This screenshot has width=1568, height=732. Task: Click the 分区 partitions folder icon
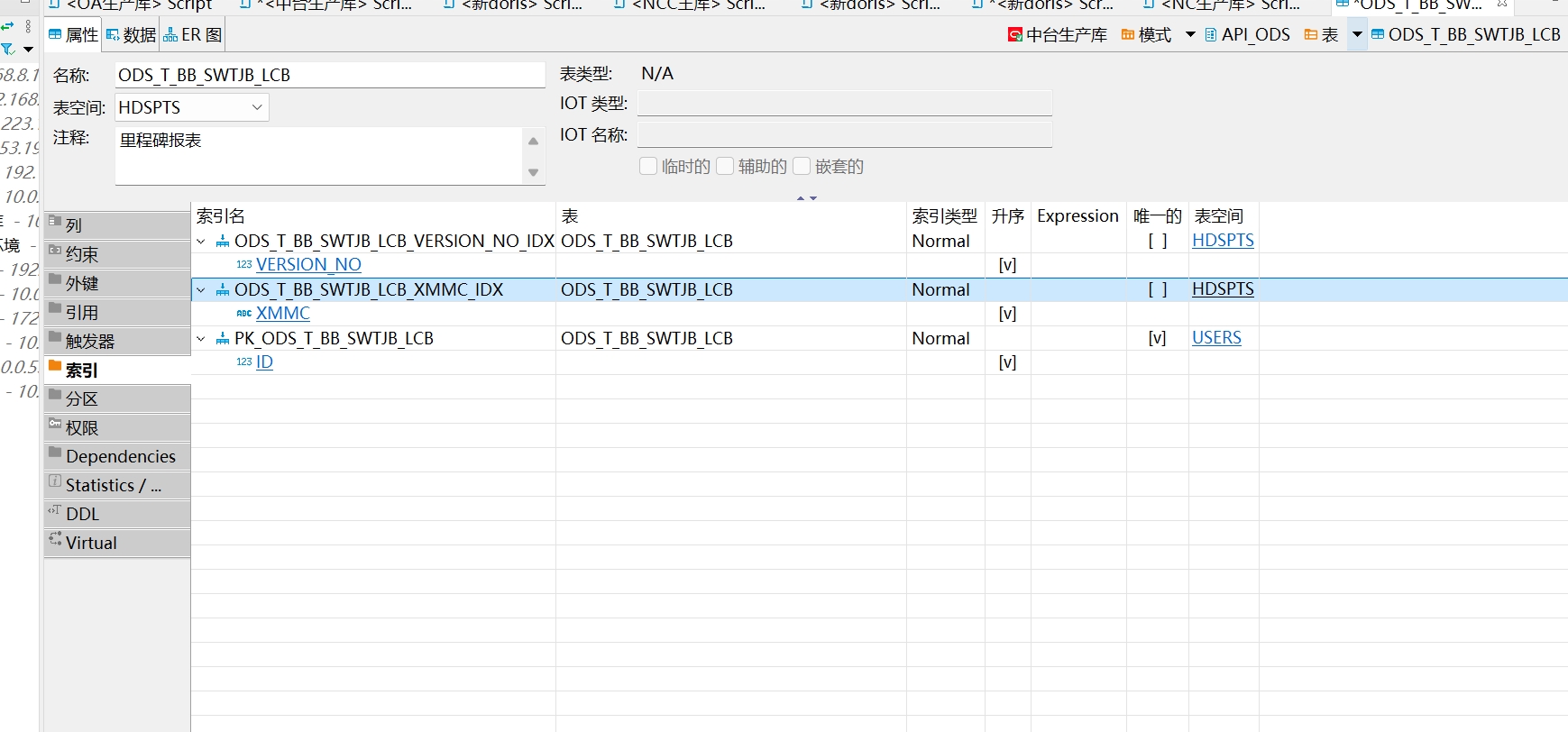tap(55, 394)
